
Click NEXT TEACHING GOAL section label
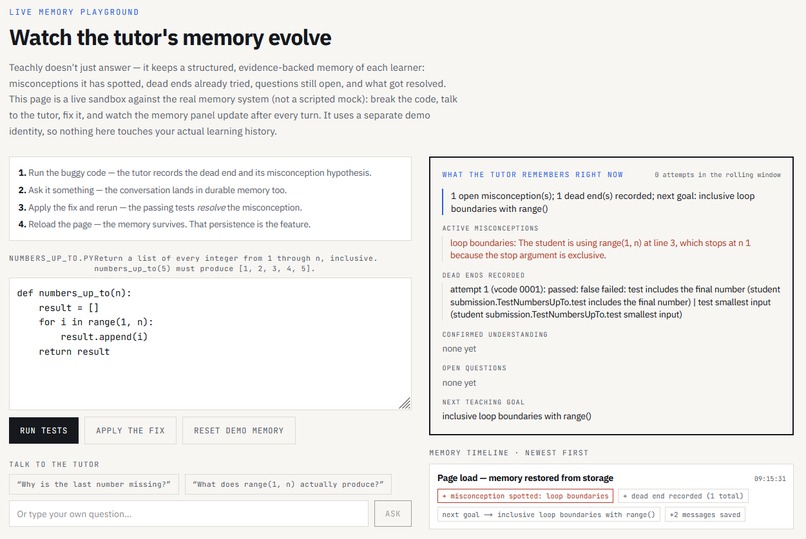483,402
